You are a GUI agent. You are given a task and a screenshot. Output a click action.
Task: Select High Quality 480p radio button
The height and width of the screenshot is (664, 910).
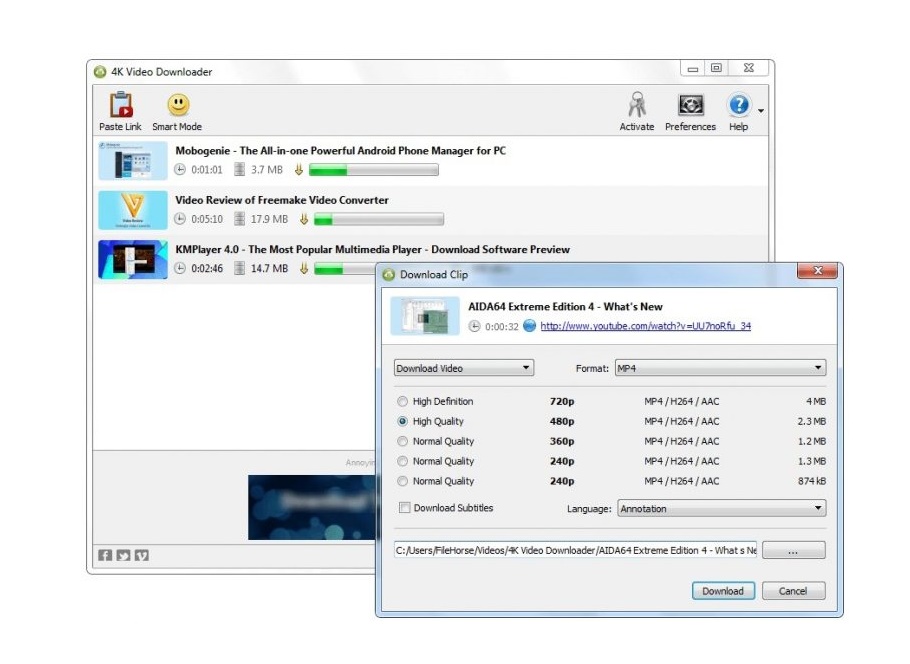(402, 421)
